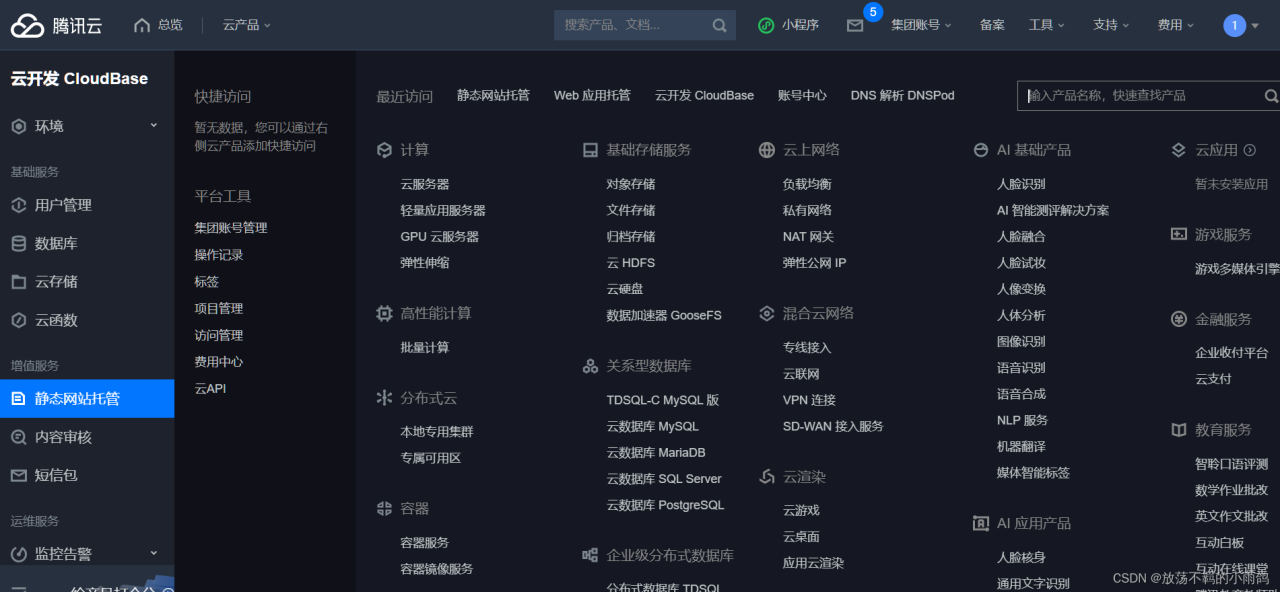Click the 短信包 envelope icon in sidebar
This screenshot has width=1280, height=592.
pos(18,475)
